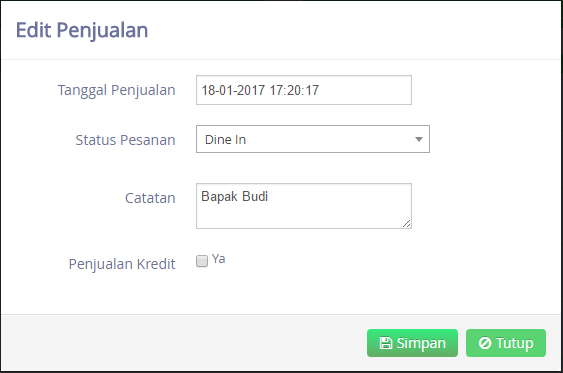Select the Dine In value text
The image size is (563, 373).
[225, 140]
